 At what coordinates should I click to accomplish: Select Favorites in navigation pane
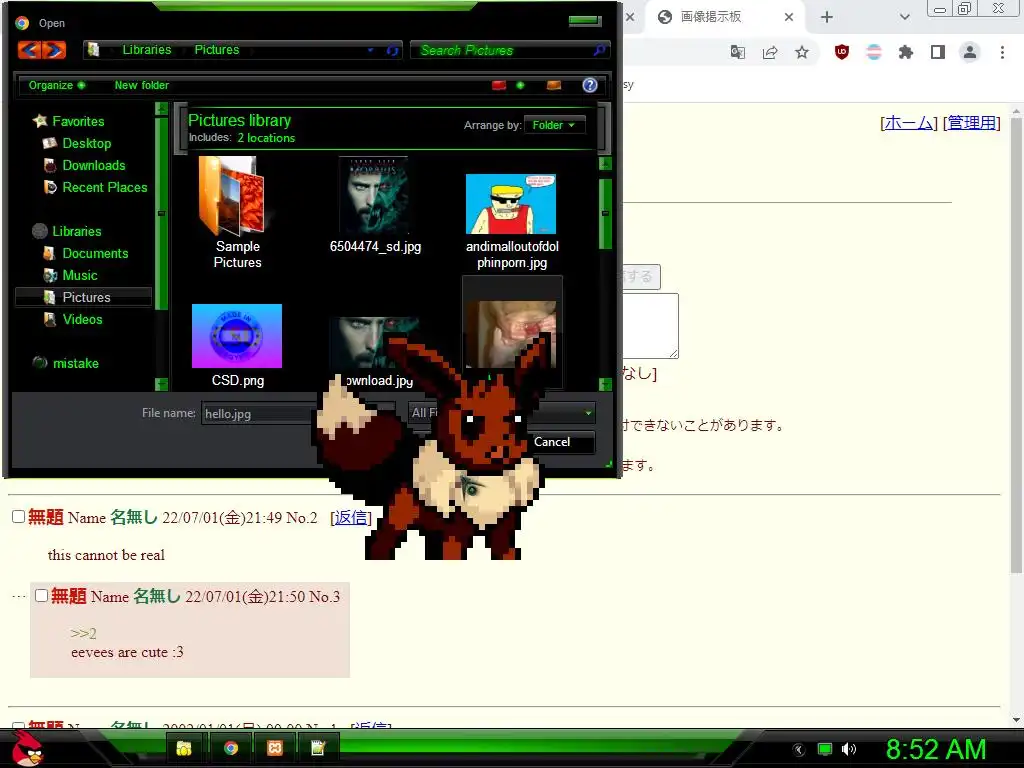coord(78,121)
